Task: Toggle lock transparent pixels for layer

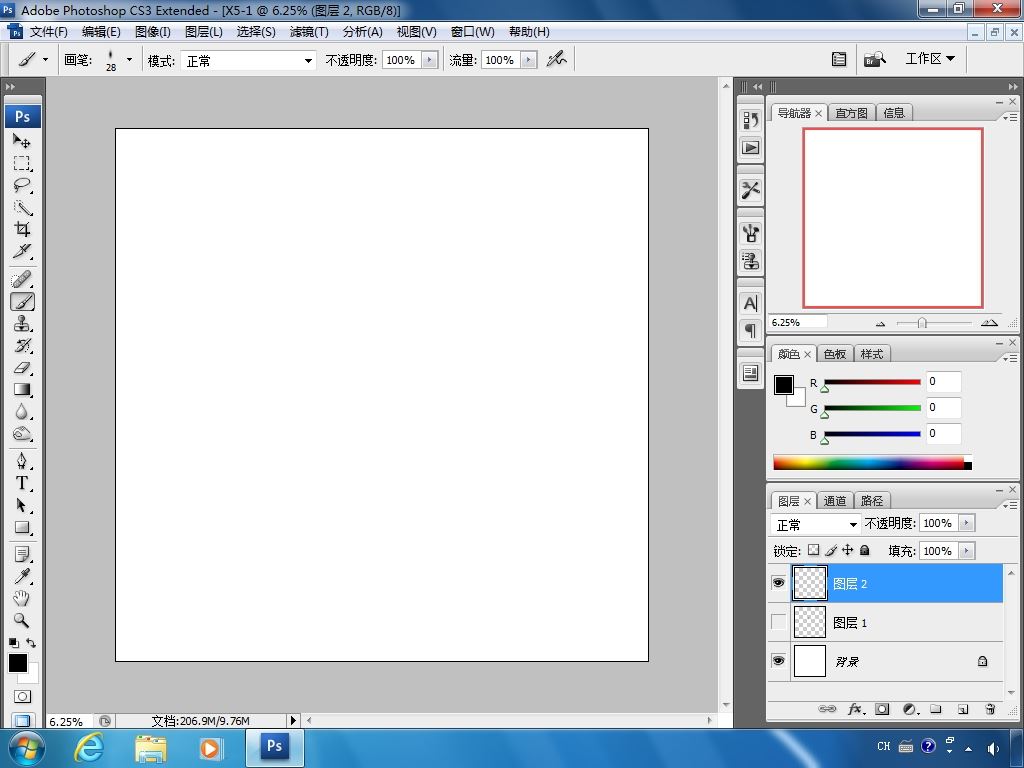Action: point(813,550)
